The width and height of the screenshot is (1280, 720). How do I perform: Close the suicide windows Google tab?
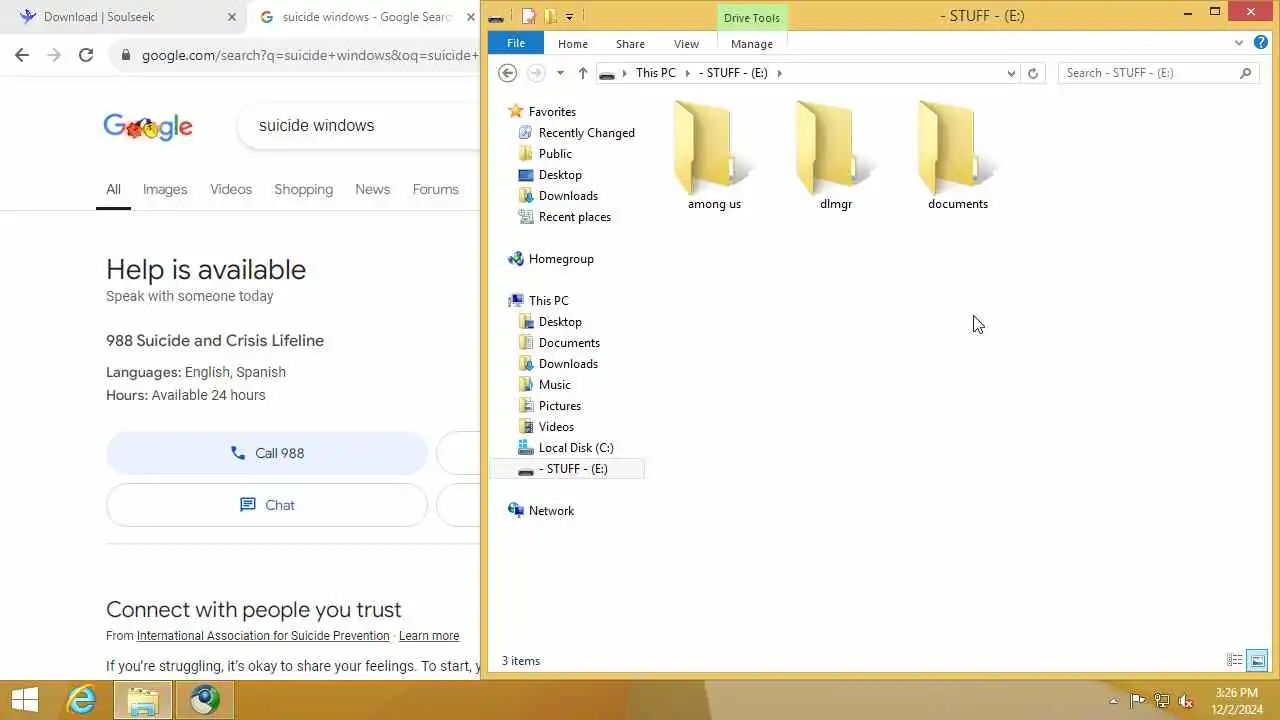point(470,17)
